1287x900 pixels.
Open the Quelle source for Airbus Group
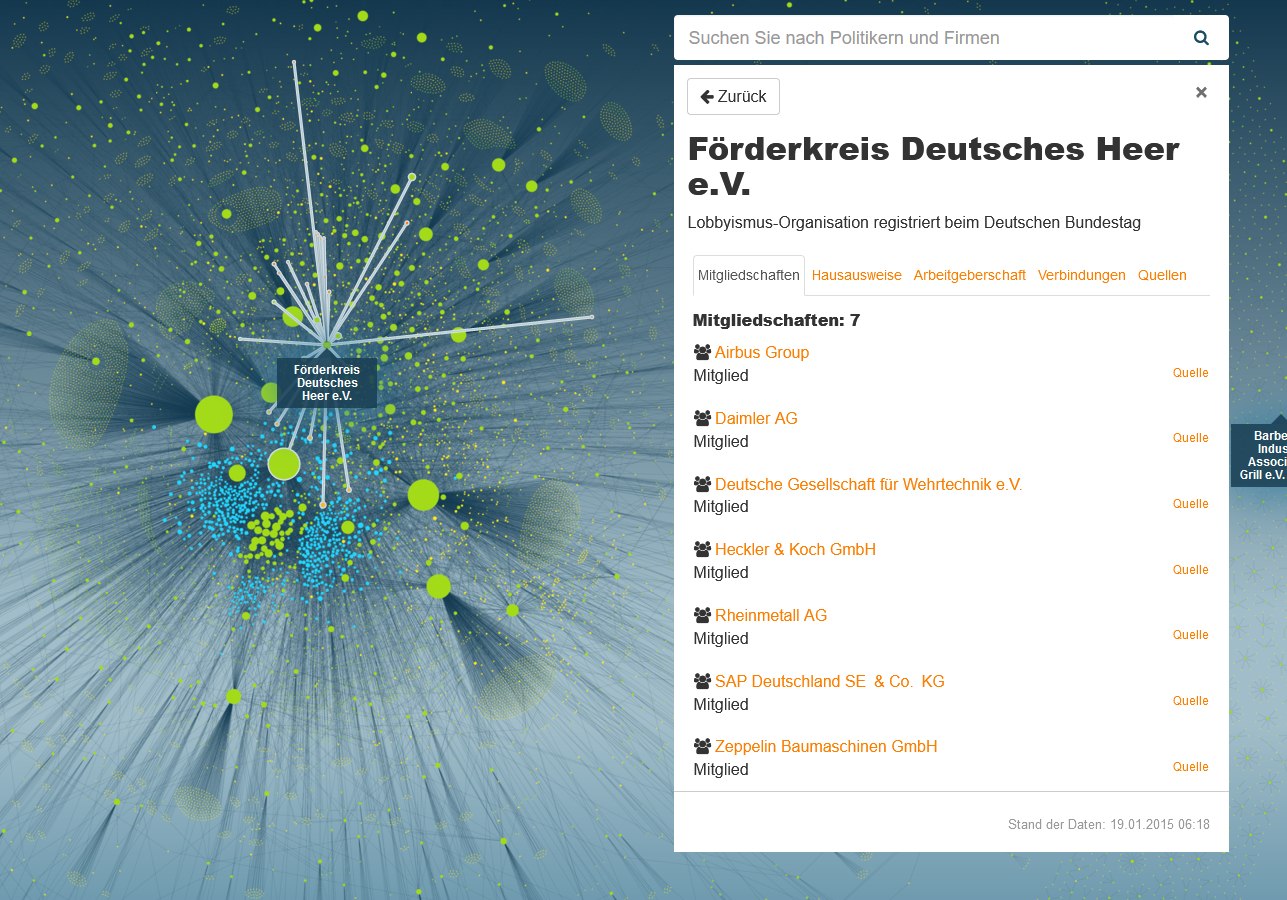point(1191,373)
